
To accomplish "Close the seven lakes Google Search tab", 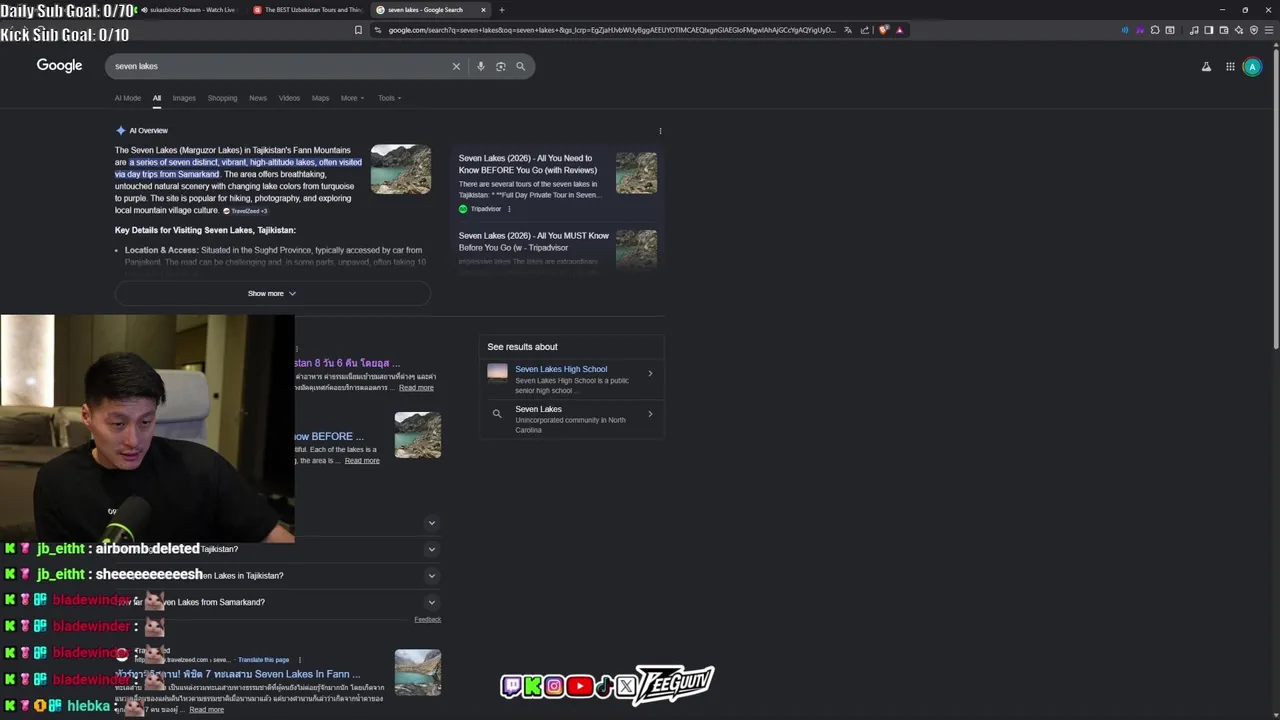I will point(483,10).
